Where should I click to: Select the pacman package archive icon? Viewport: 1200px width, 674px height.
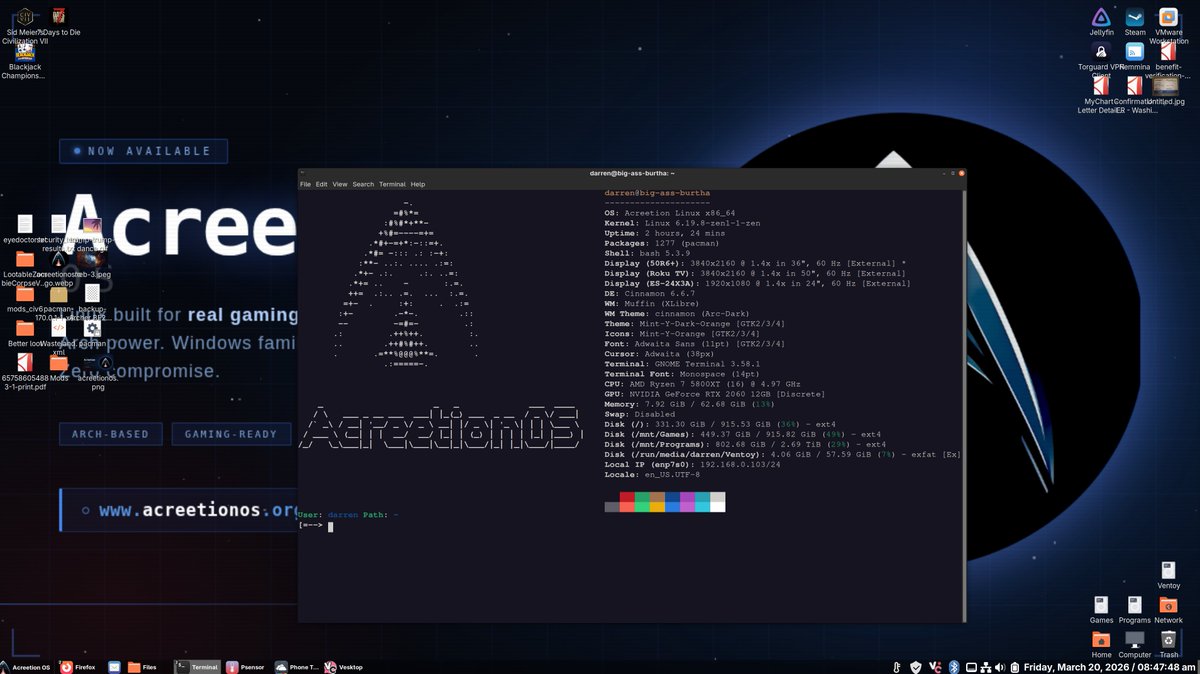(x=59, y=294)
